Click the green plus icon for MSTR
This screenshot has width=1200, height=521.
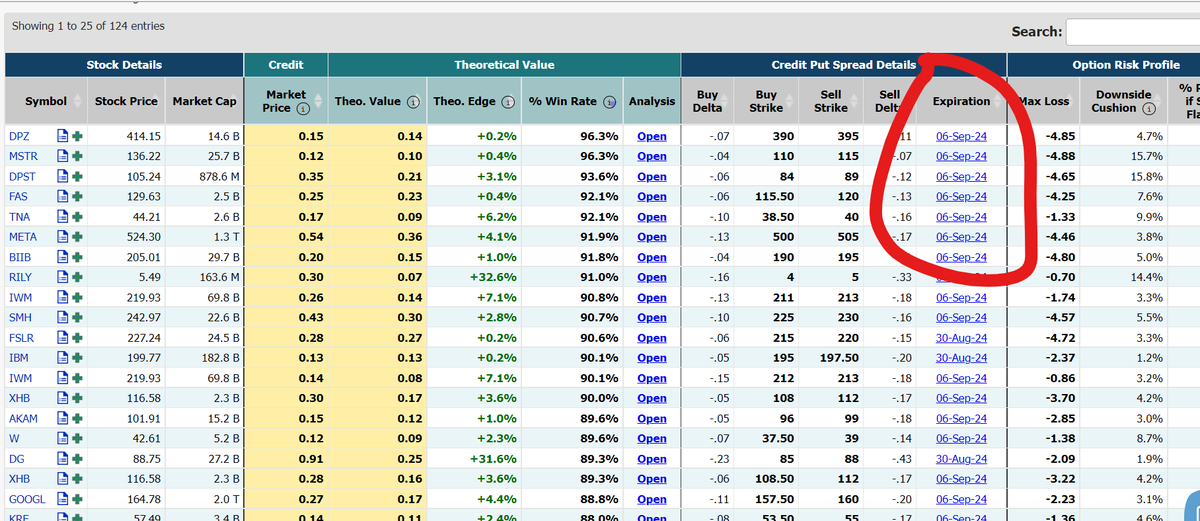coord(77,156)
